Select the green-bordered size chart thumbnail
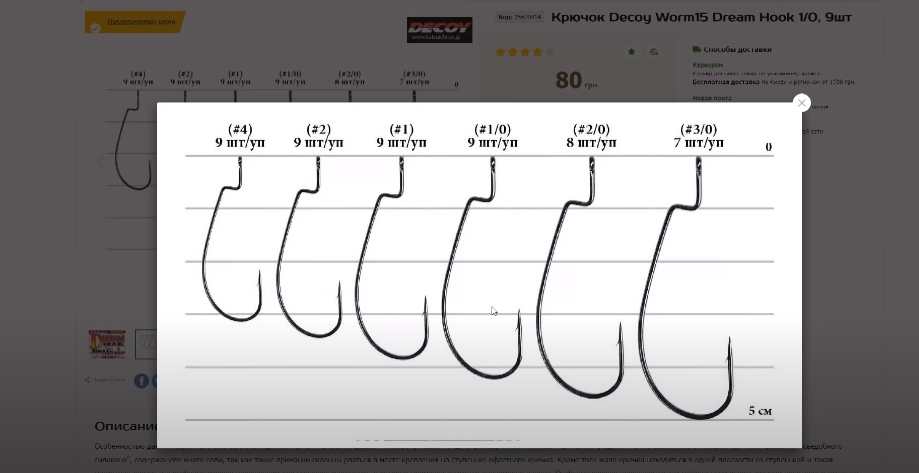The image size is (919, 473). [146, 344]
